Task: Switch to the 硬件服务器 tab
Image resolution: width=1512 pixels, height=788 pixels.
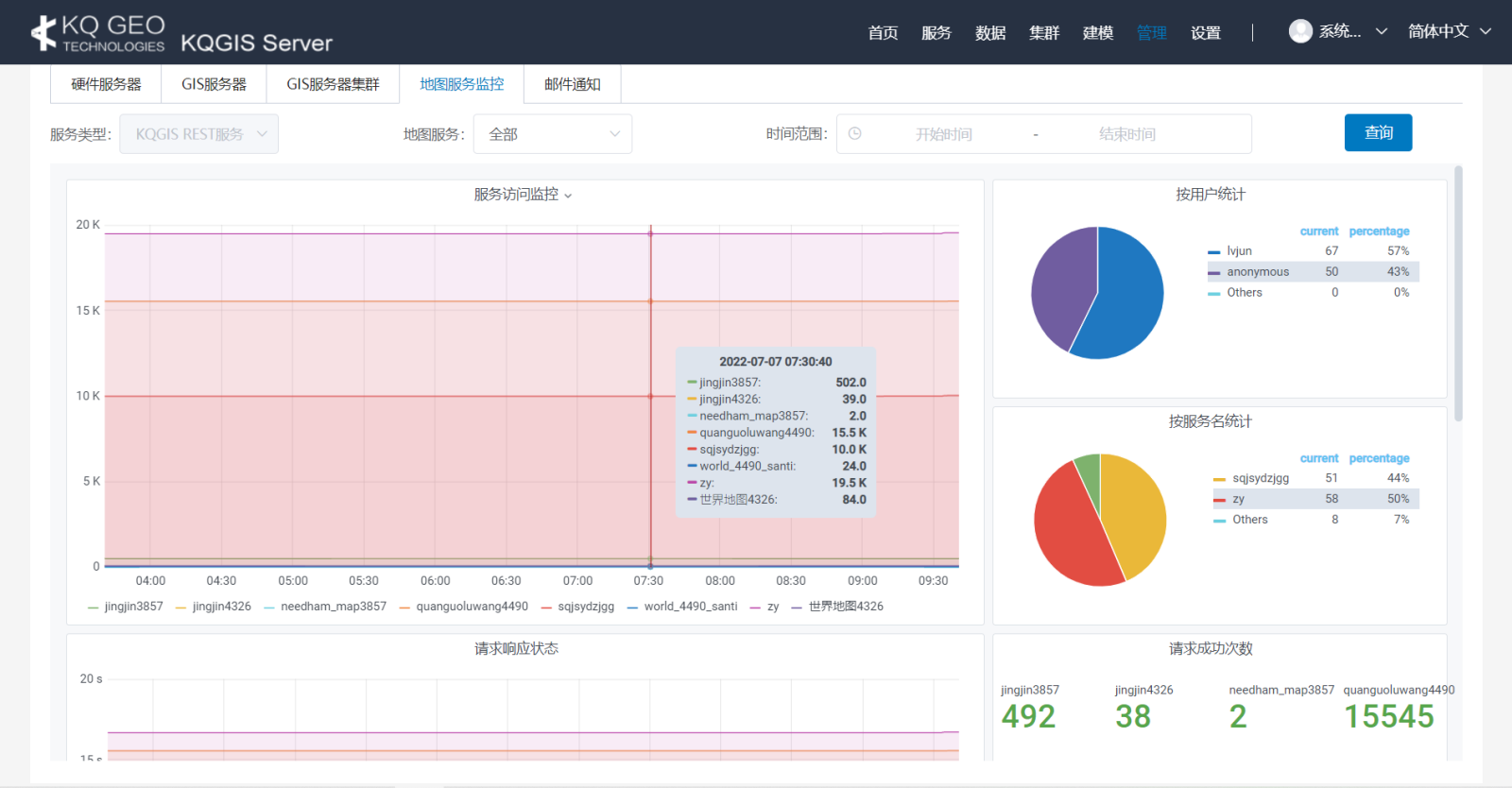Action: [106, 84]
